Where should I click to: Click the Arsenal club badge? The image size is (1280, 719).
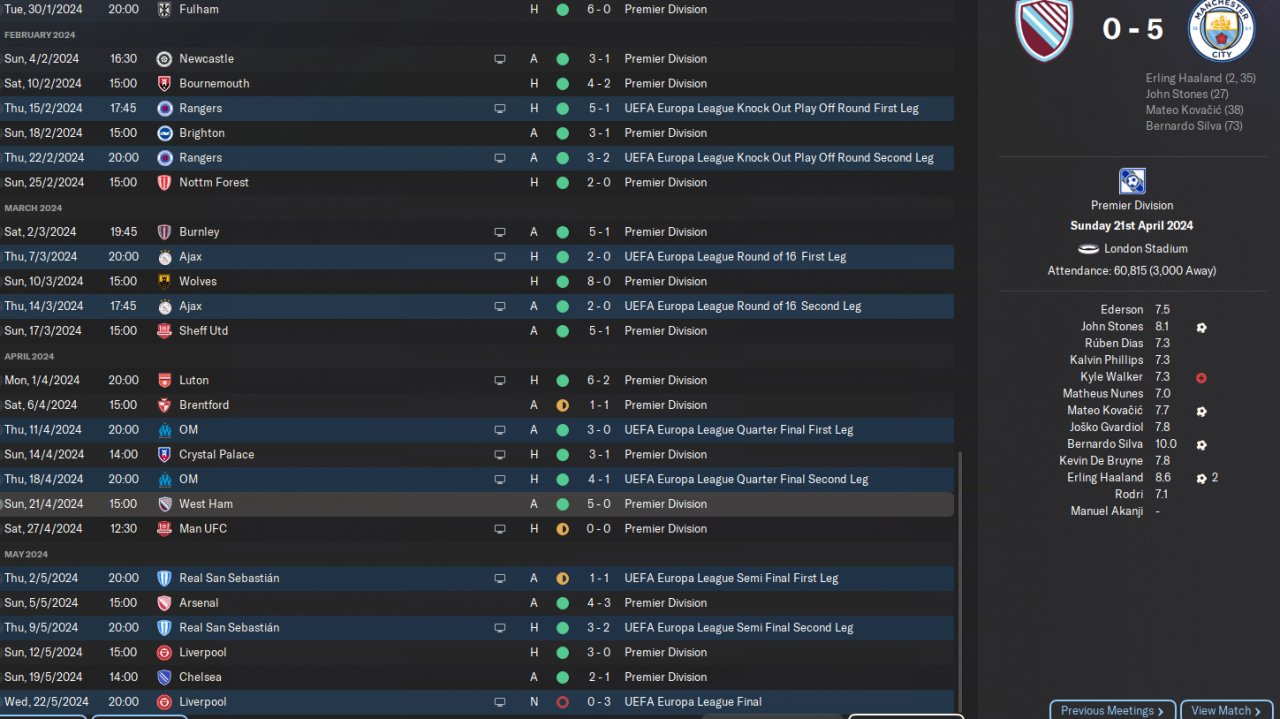tap(165, 603)
